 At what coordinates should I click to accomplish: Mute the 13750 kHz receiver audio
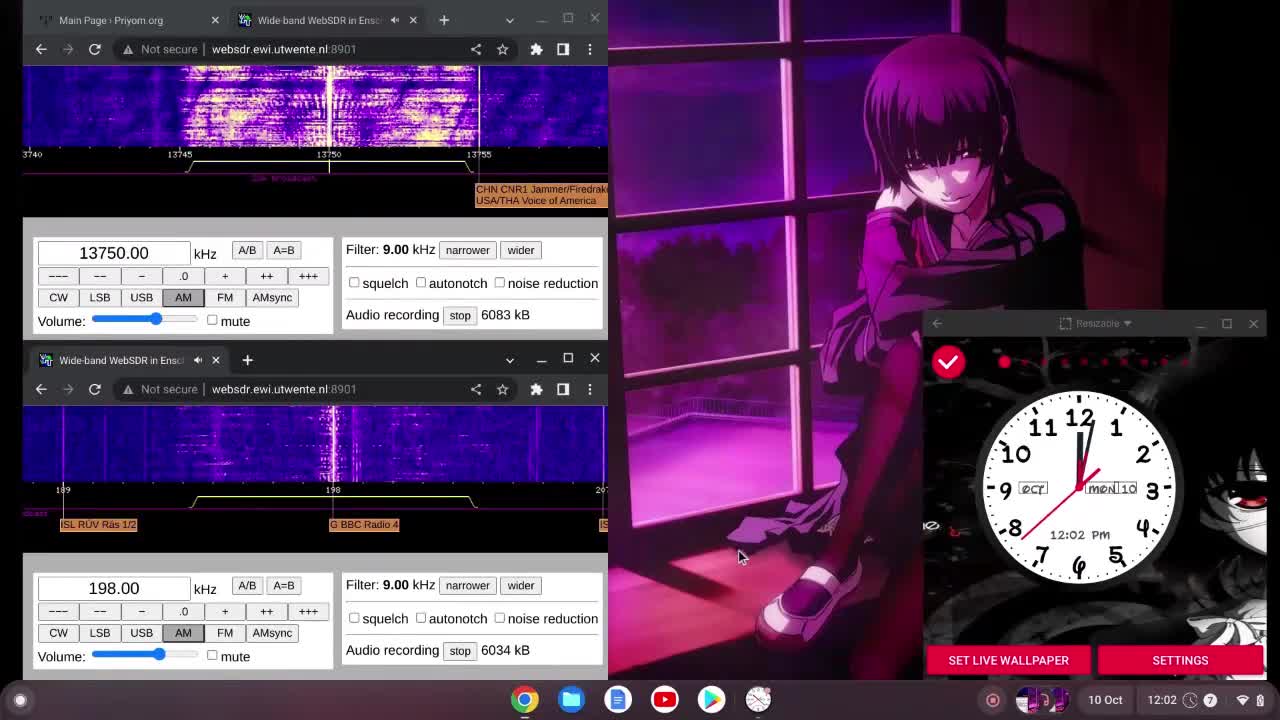tap(212, 320)
